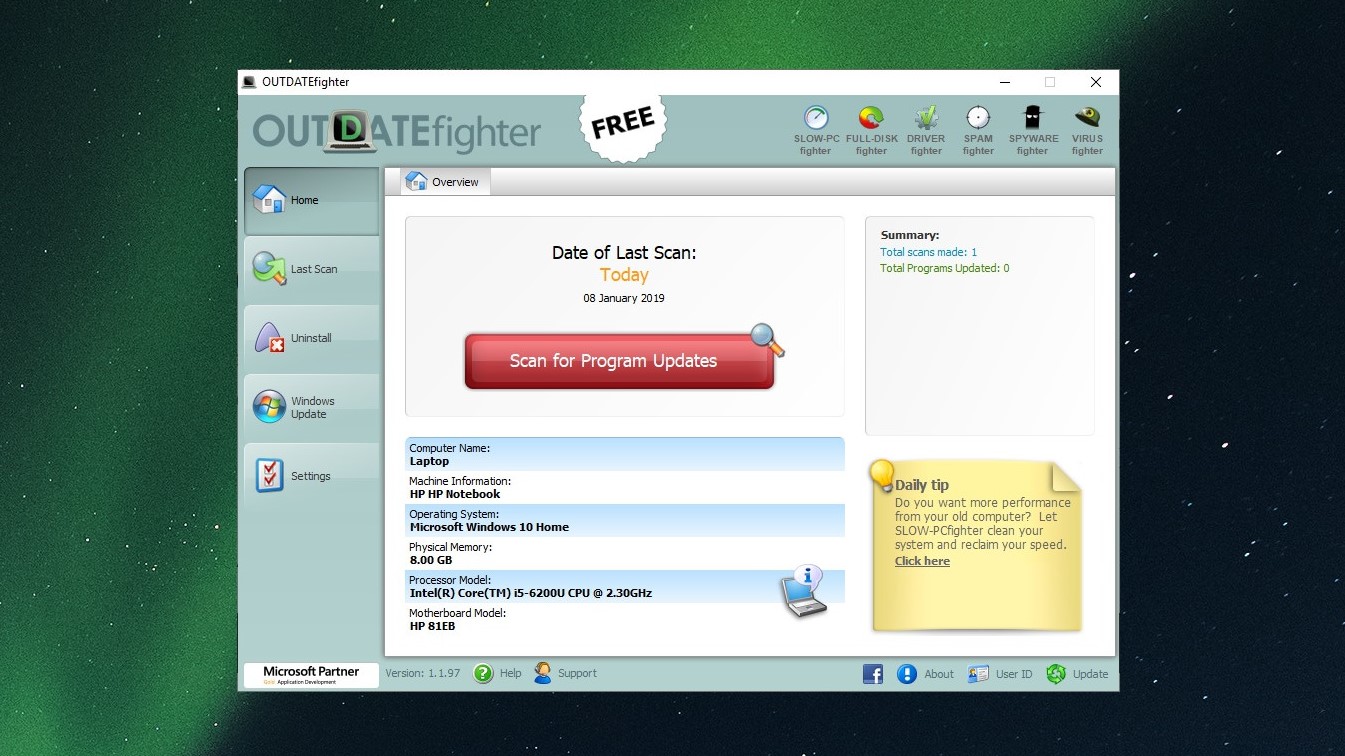Screen dimensions: 1345x756
Task: Click the Intel Core i5-6200U processor text
Action: (x=530, y=594)
